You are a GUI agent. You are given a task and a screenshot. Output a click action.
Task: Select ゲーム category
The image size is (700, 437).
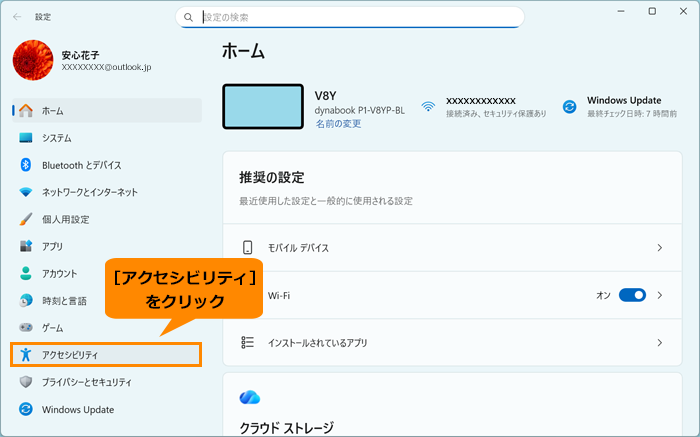(x=107, y=328)
